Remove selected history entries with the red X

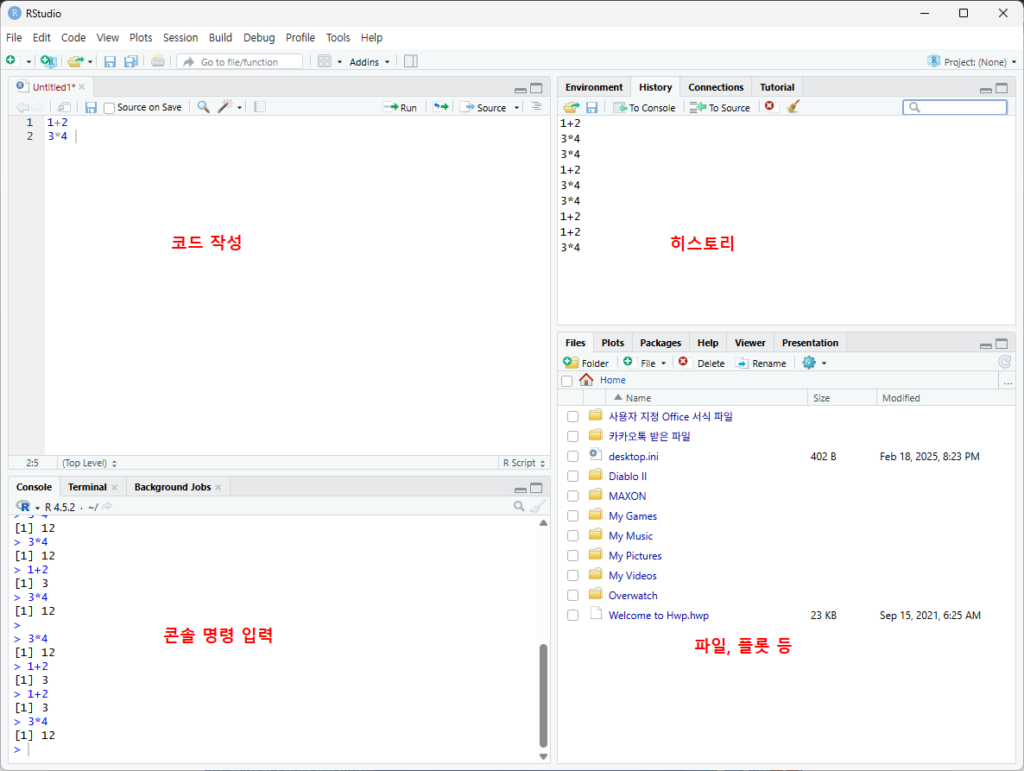pyautogui.click(x=769, y=106)
